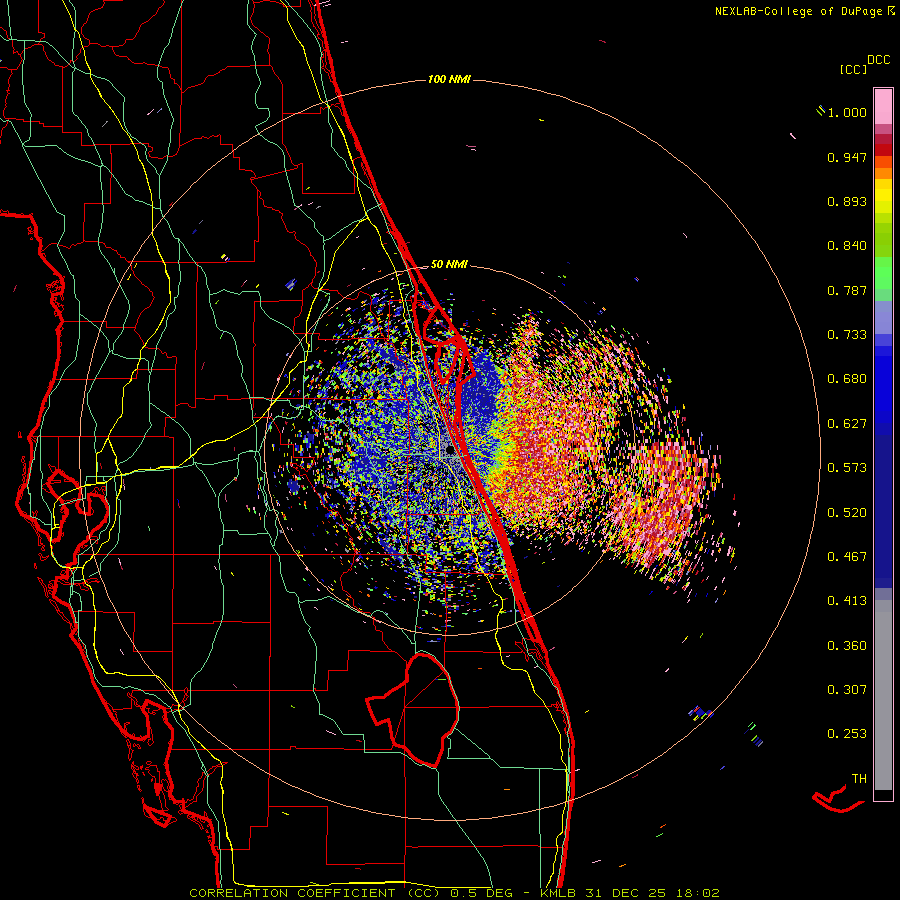This screenshot has height=900, width=900.
Task: Select the 1.000 legend value
Action: 847,112
